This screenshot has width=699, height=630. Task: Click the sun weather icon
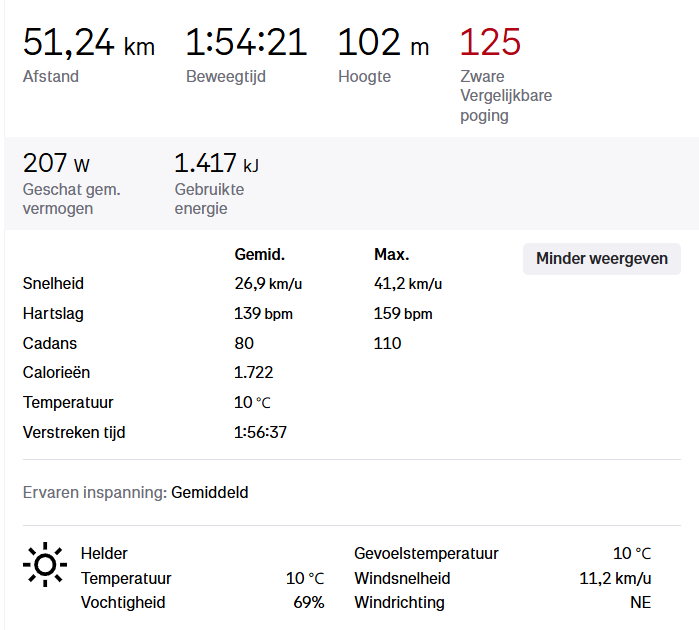pos(44,566)
